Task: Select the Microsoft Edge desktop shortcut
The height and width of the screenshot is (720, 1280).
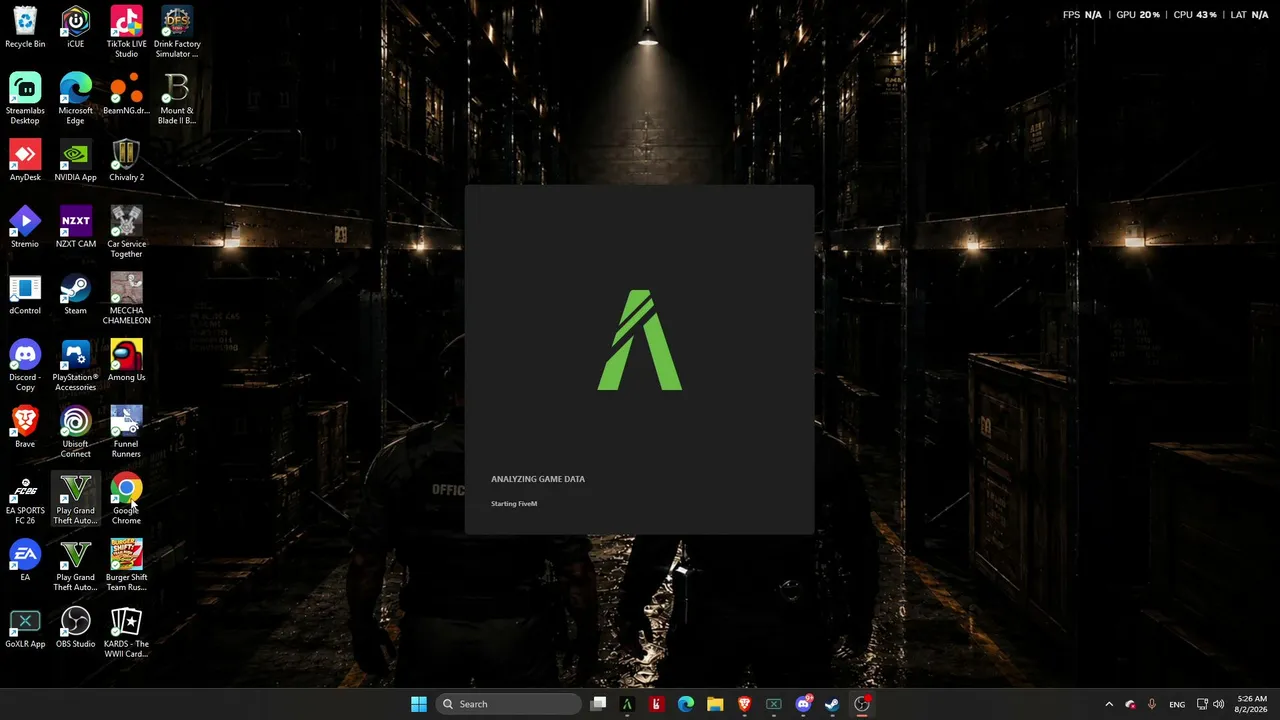Action: [76, 99]
